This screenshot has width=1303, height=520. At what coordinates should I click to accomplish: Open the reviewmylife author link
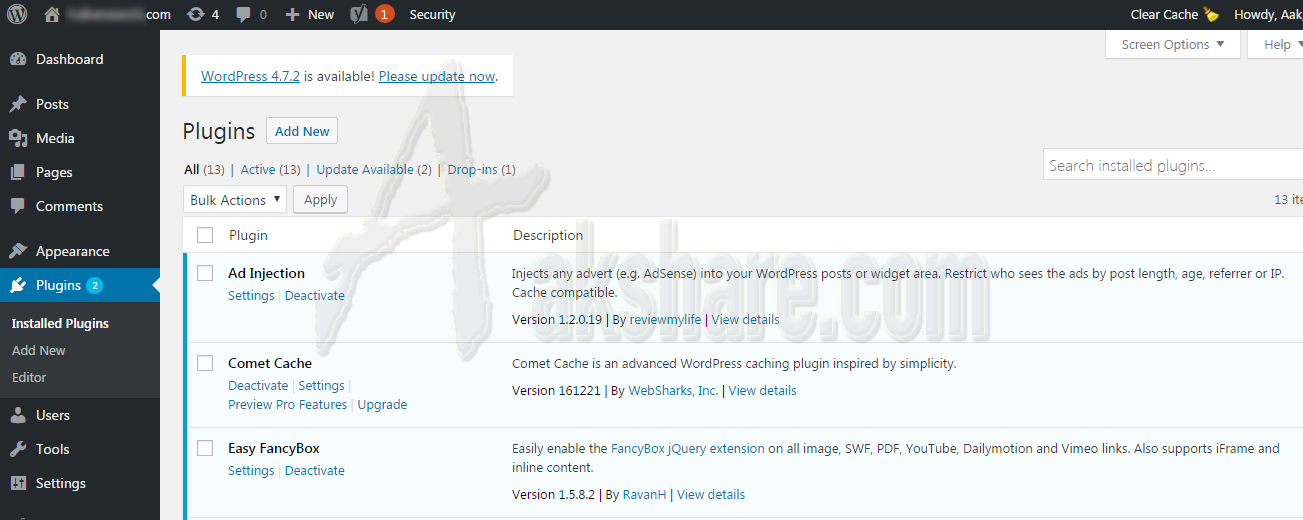pos(666,319)
